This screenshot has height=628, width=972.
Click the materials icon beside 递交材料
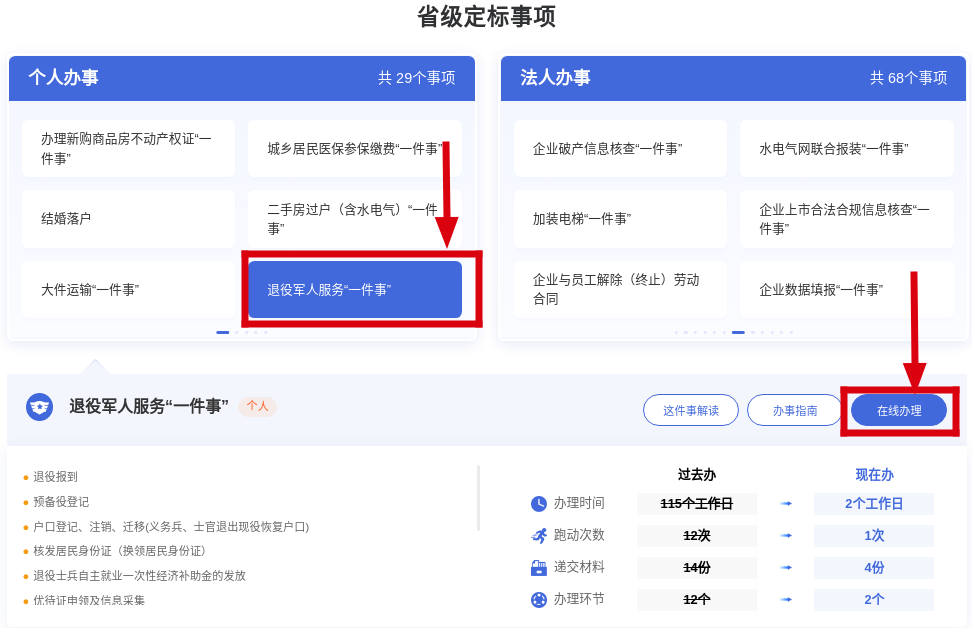538,568
